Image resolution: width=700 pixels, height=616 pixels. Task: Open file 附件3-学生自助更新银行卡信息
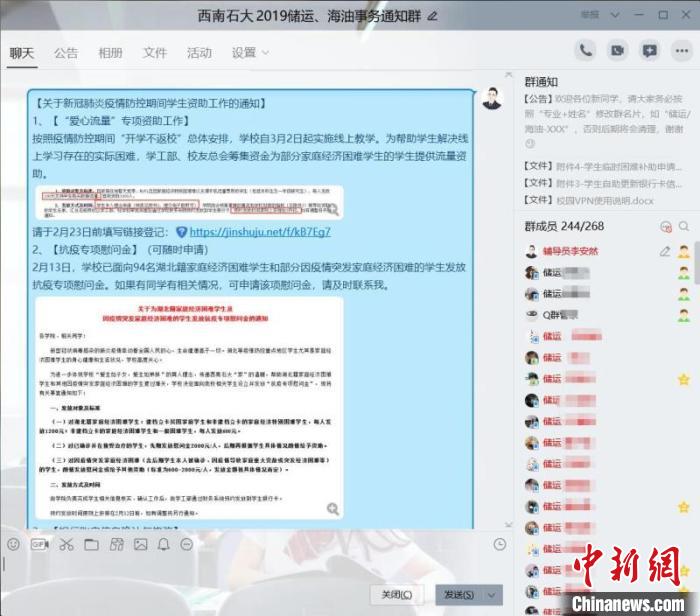(603, 183)
